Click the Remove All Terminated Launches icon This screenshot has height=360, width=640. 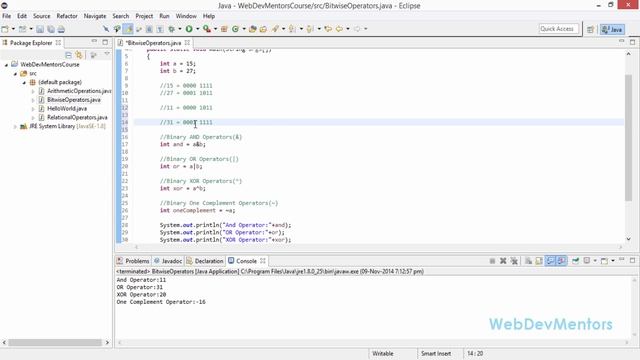514,261
